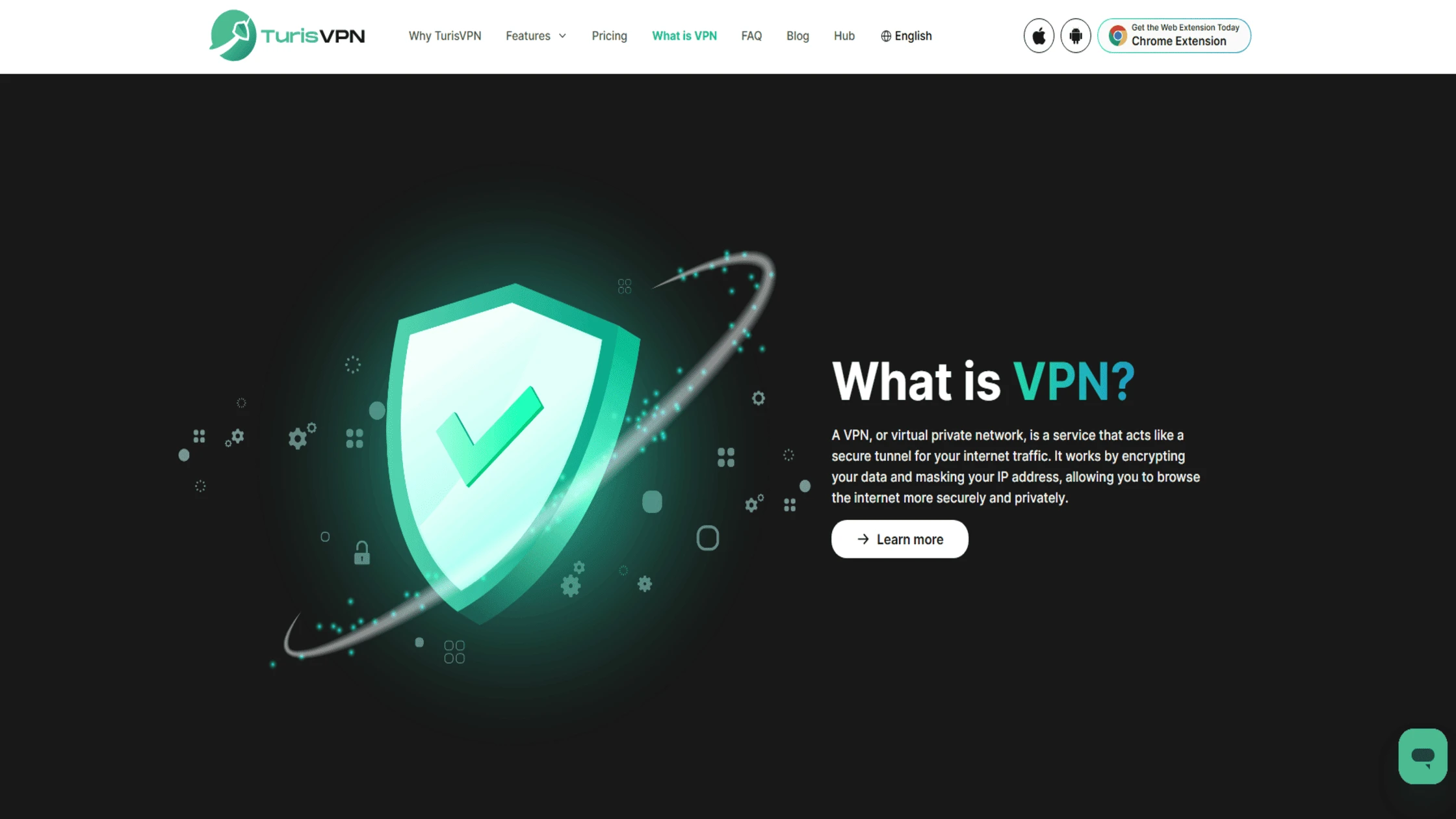
Task: Open the Pricing page
Action: click(x=609, y=36)
